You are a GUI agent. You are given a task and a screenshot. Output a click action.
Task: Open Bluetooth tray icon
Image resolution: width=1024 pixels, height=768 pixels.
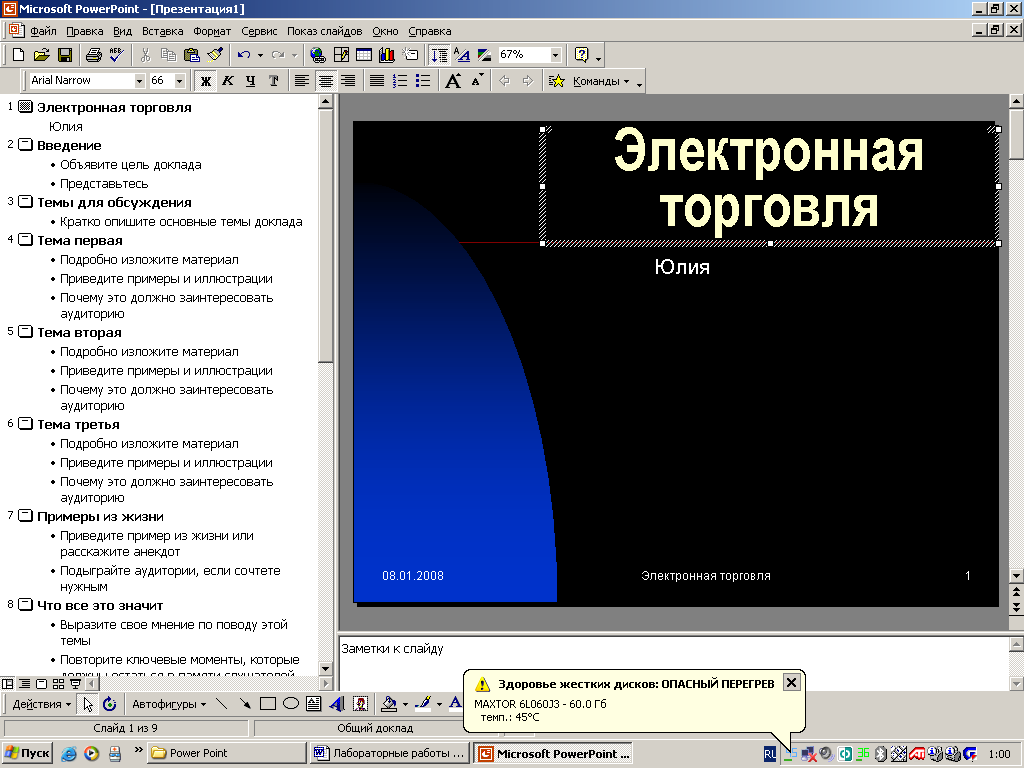pyautogui.click(x=880, y=754)
